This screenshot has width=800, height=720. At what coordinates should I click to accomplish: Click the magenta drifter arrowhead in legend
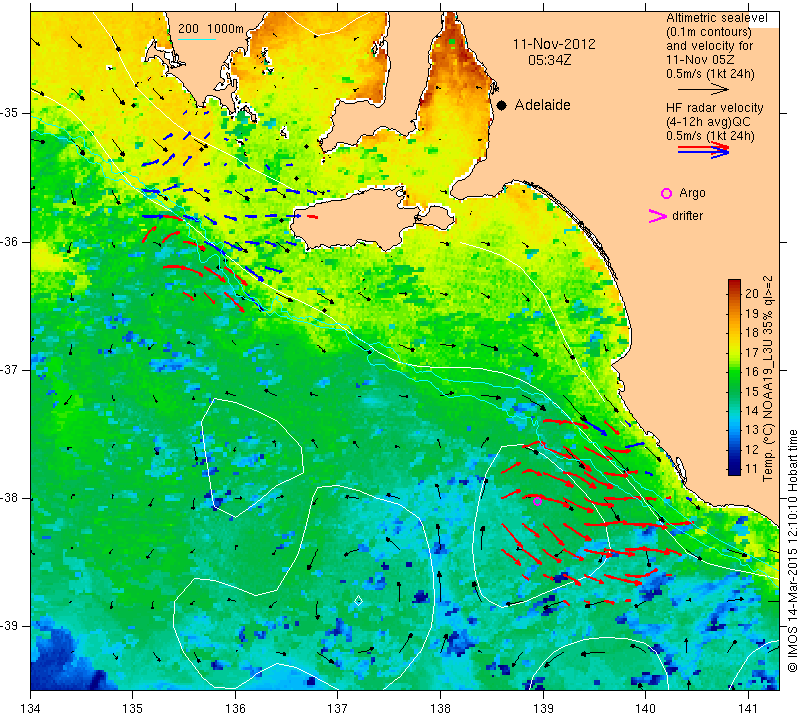[658, 216]
